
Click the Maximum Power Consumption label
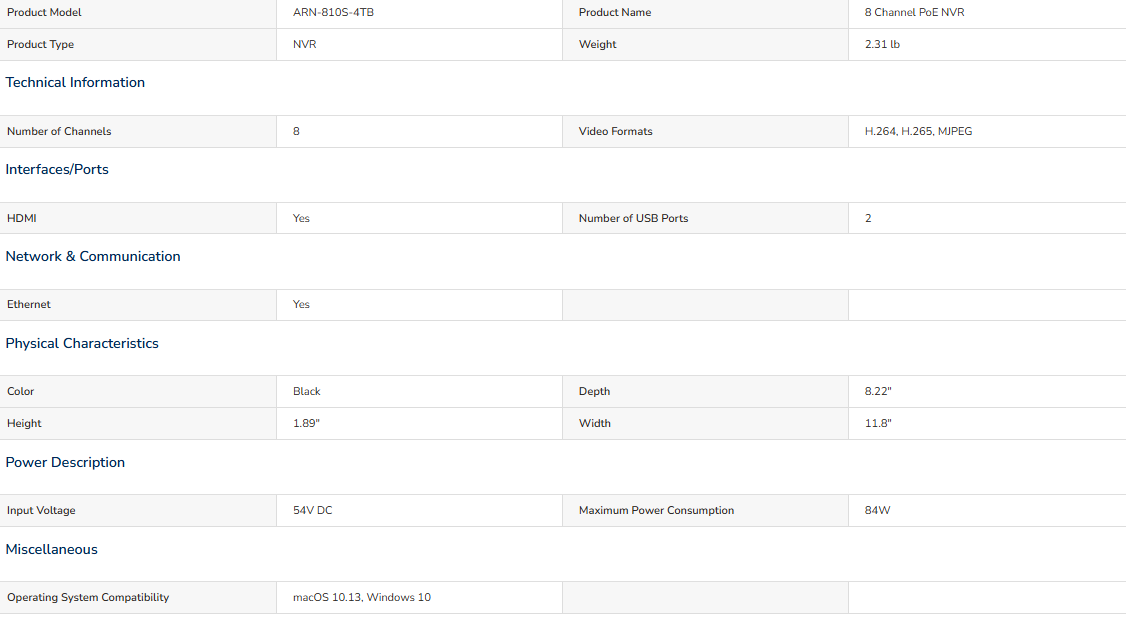[656, 510]
